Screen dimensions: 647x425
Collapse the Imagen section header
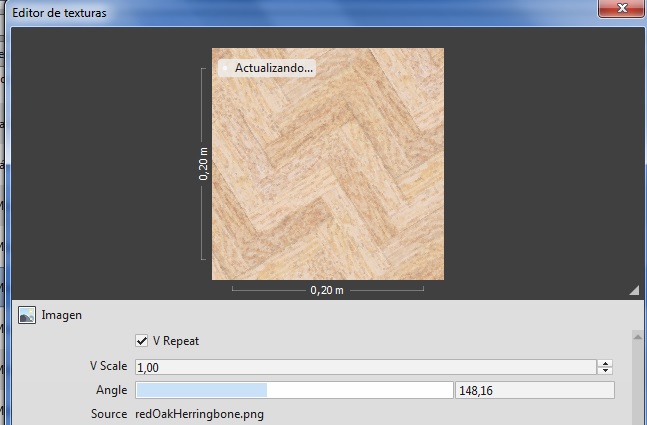click(x=62, y=315)
